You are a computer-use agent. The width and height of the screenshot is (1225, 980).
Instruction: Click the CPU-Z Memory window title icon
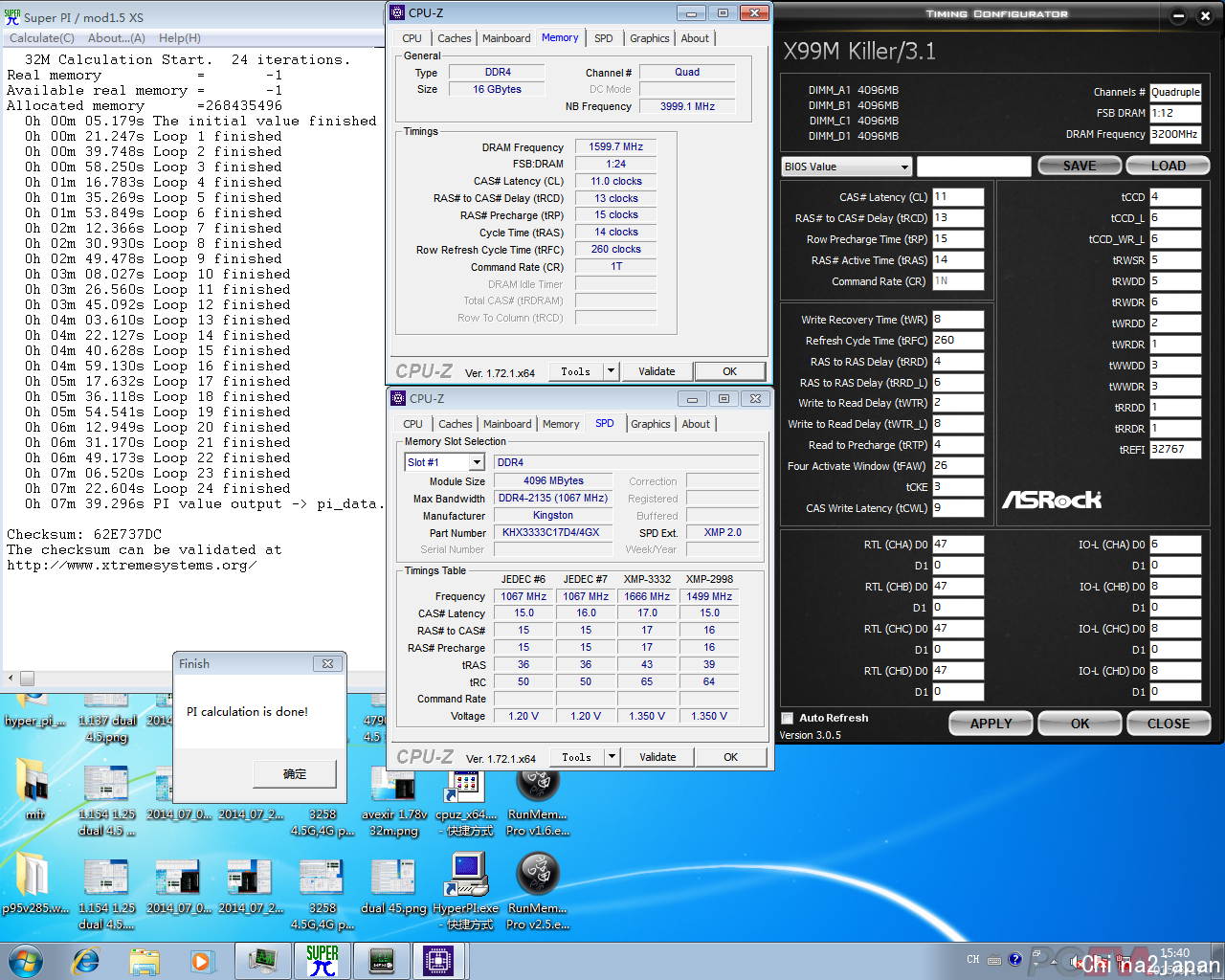pyautogui.click(x=397, y=12)
